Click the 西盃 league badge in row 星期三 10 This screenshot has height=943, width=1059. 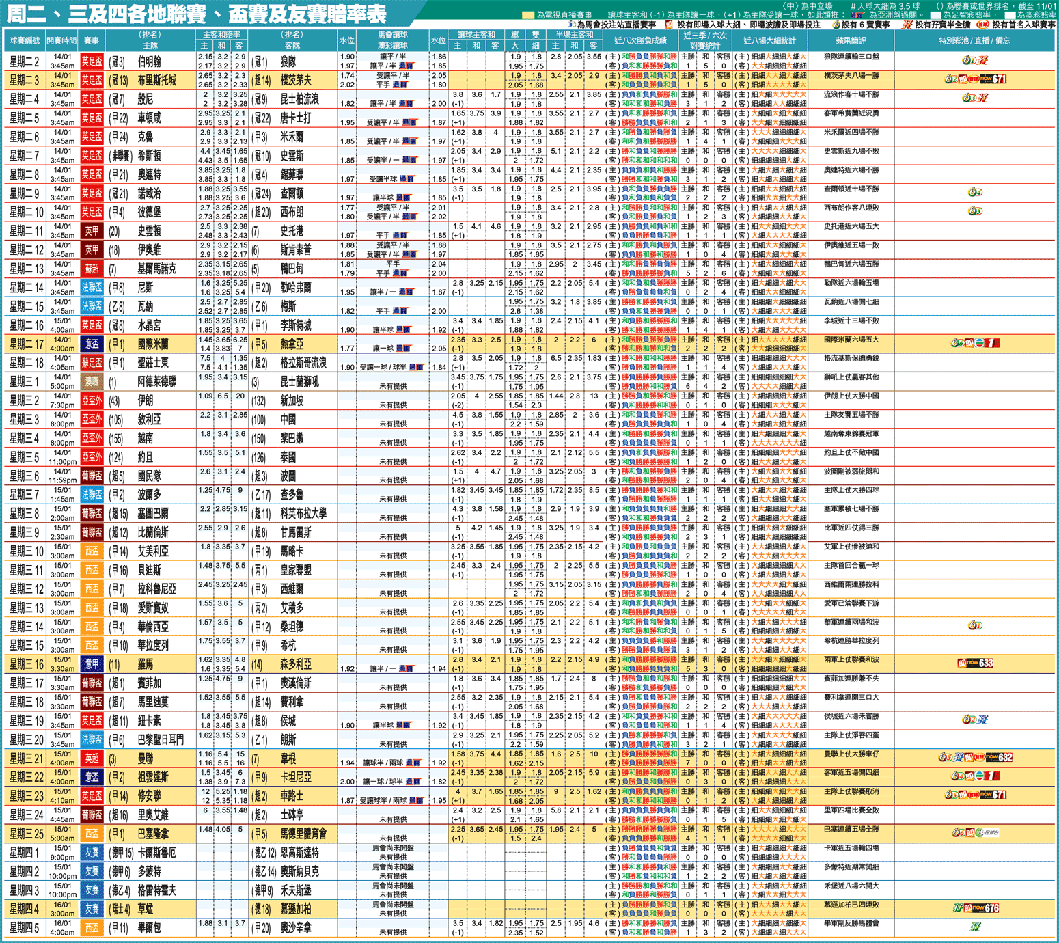[92, 551]
